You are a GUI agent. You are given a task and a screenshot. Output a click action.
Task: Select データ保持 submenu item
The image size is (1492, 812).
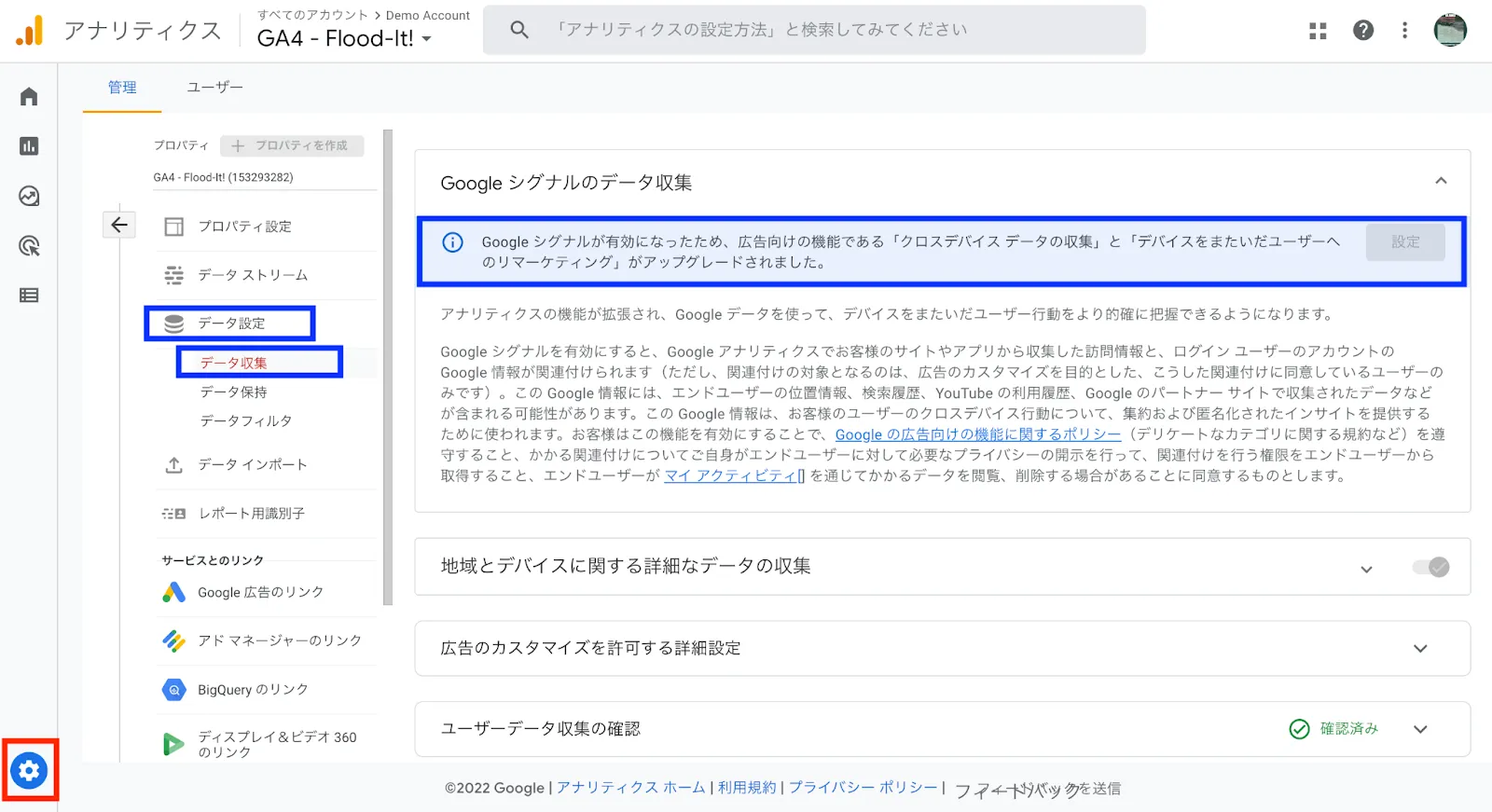234,392
